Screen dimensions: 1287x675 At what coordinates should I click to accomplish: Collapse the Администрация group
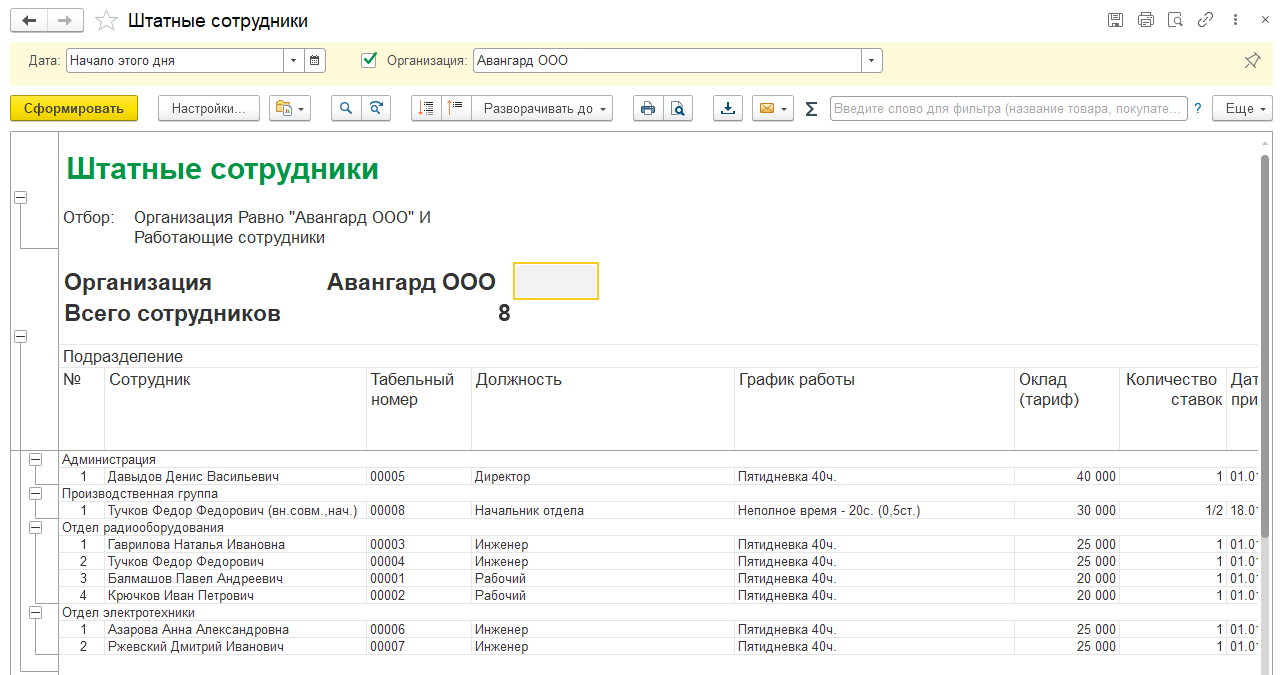(36, 460)
